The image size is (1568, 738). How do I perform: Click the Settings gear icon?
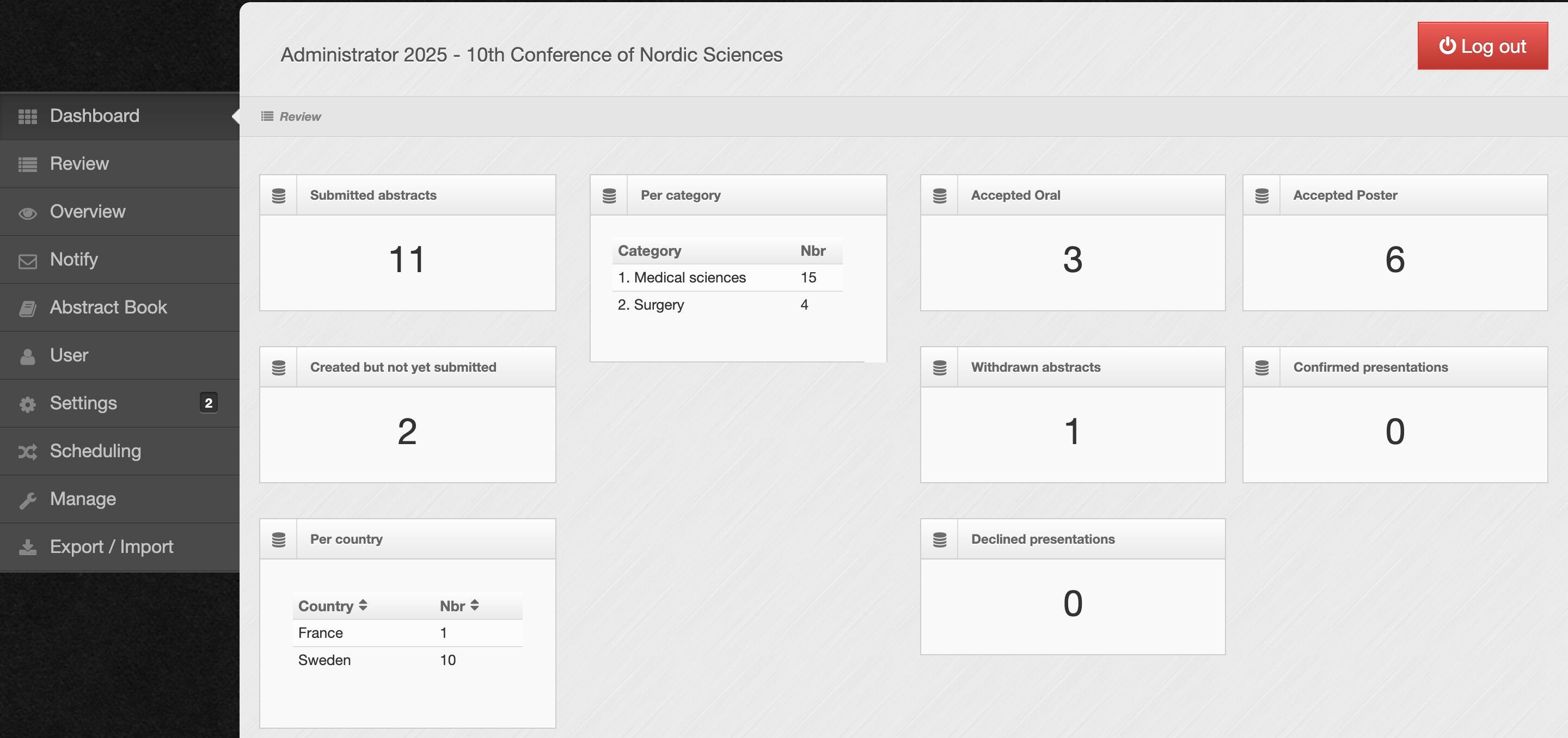click(x=27, y=404)
